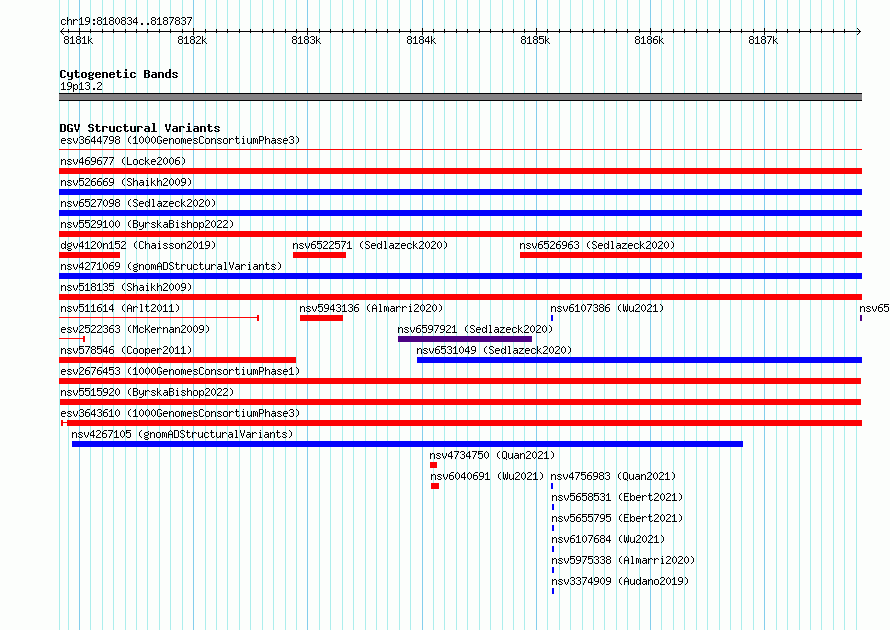The image size is (890, 630).
Task: Click the chr19:8180834..8187837 coordinates text
Action: point(126,22)
